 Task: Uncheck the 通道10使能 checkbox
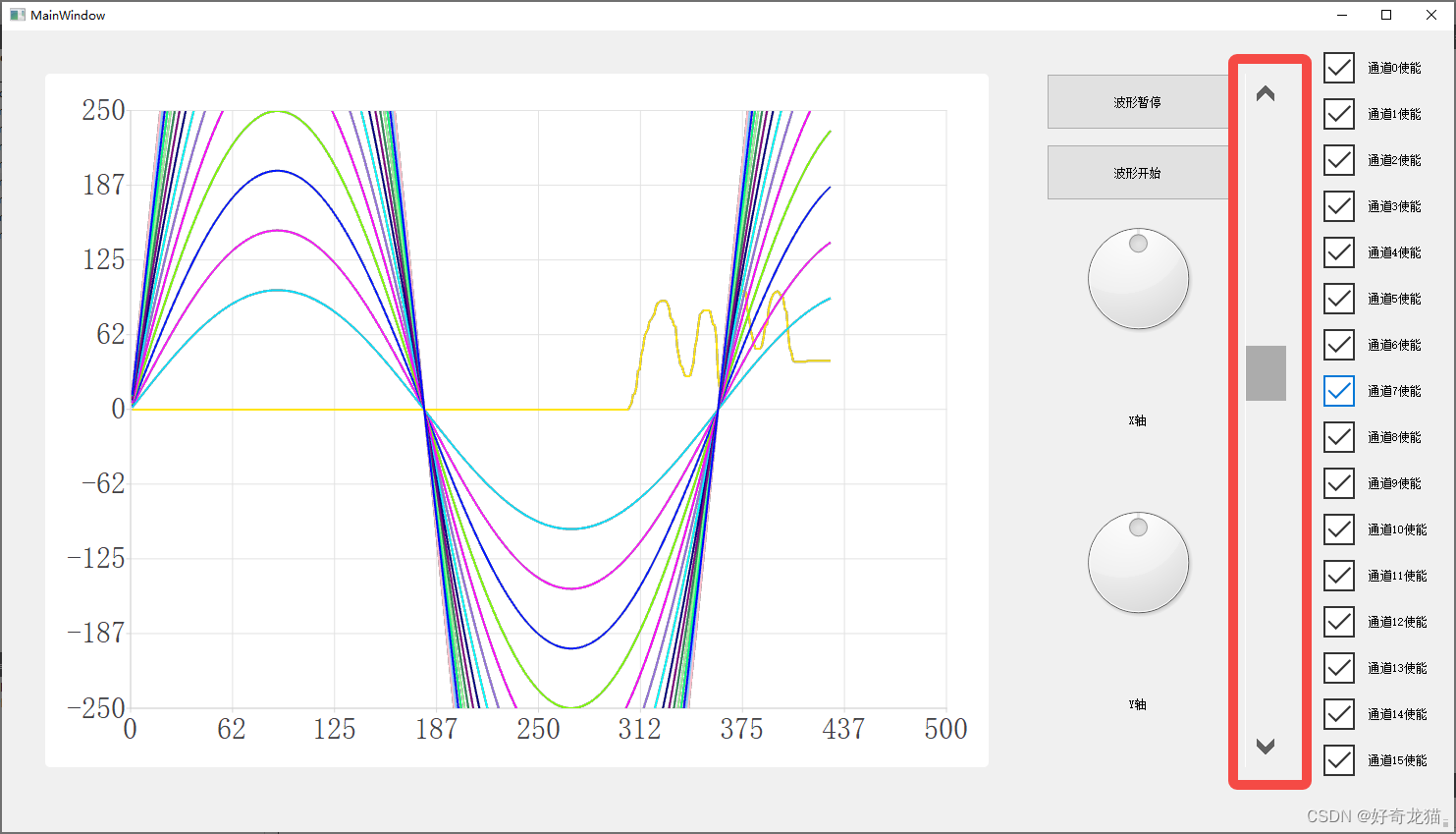(1339, 529)
